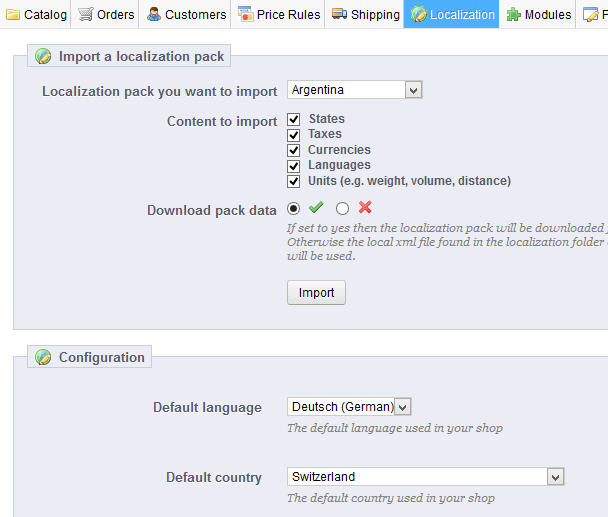Click the 'Download pack data' label
Screen dimensions: 608x517
click(x=212, y=210)
